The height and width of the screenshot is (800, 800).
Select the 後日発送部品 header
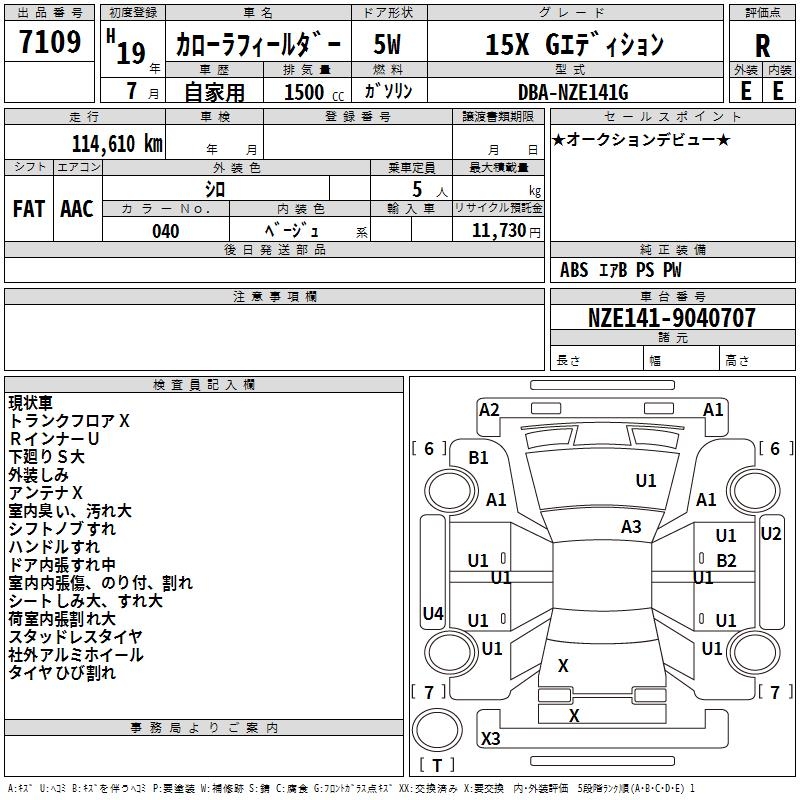[274, 249]
